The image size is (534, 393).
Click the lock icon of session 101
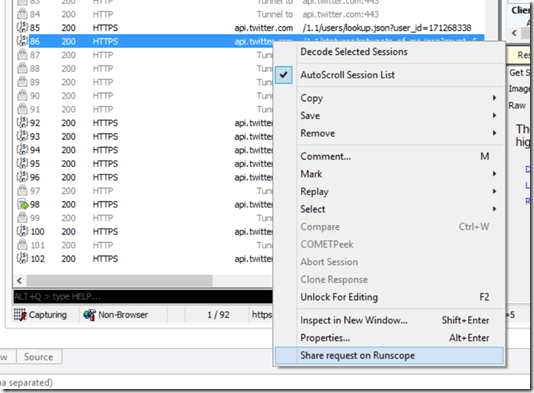pyautogui.click(x=22, y=245)
